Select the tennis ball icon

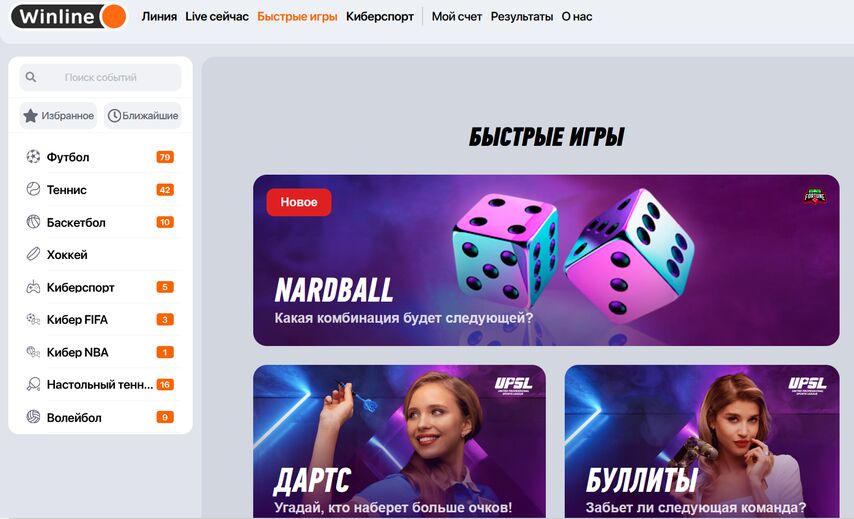pos(33,189)
